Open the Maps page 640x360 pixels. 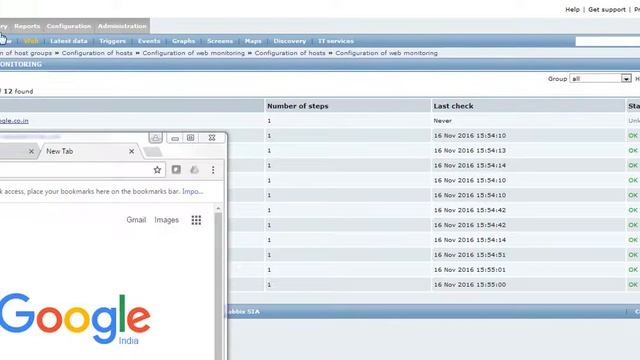pos(253,41)
